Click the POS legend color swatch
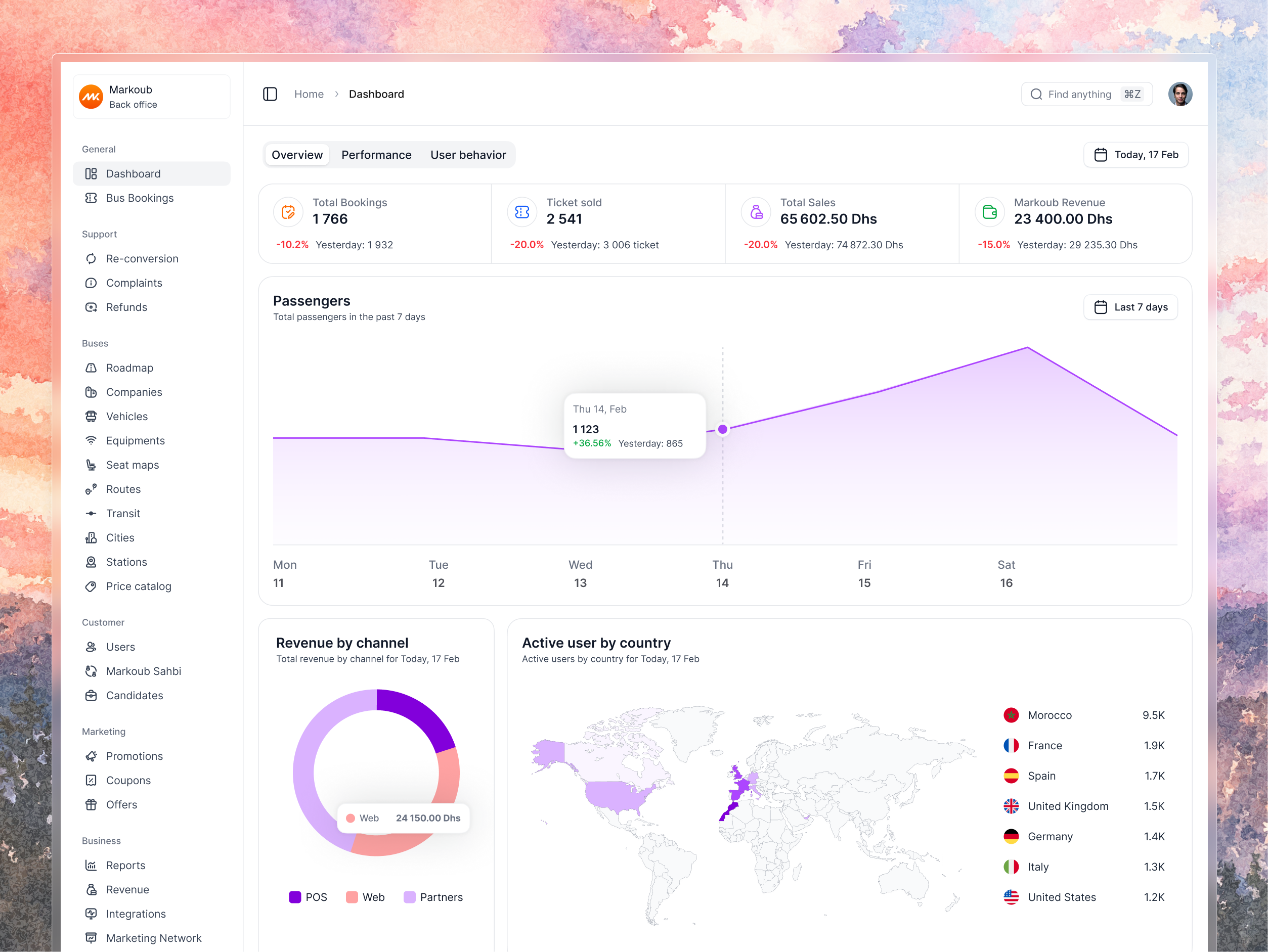 pos(295,897)
